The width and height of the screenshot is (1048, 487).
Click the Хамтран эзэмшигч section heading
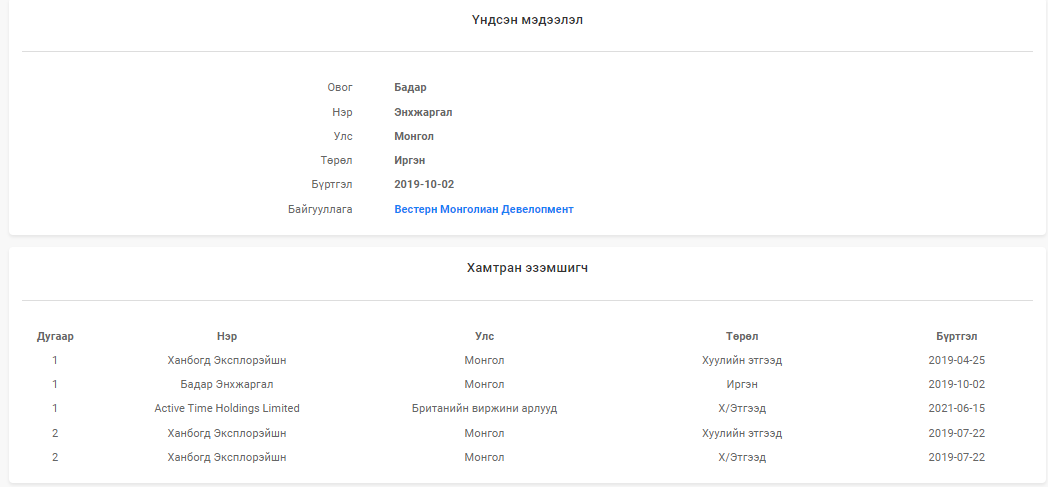point(527,268)
